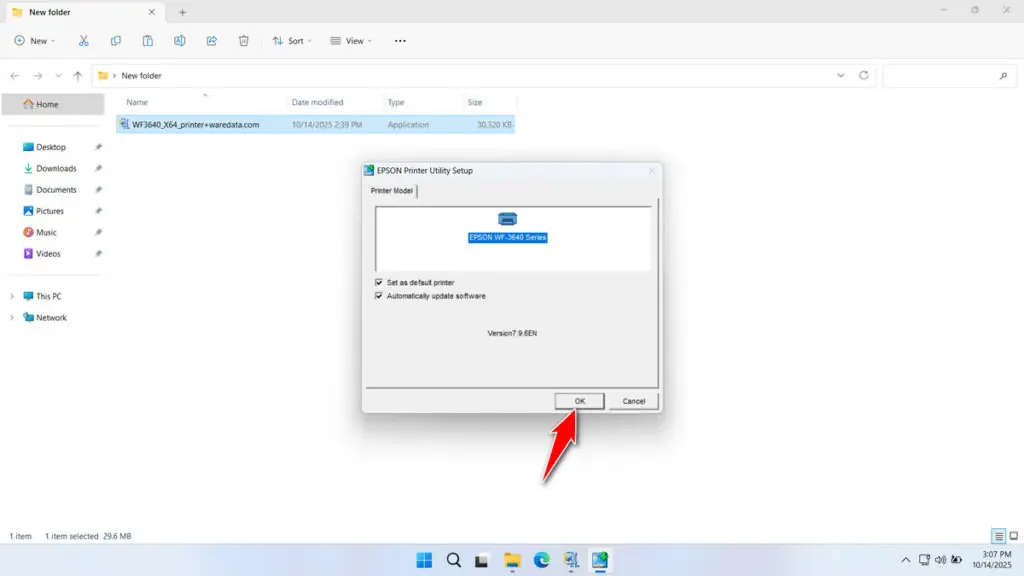Select the EPSON WF-3640 Series printer model
Image resolution: width=1024 pixels, height=576 pixels.
tap(507, 238)
